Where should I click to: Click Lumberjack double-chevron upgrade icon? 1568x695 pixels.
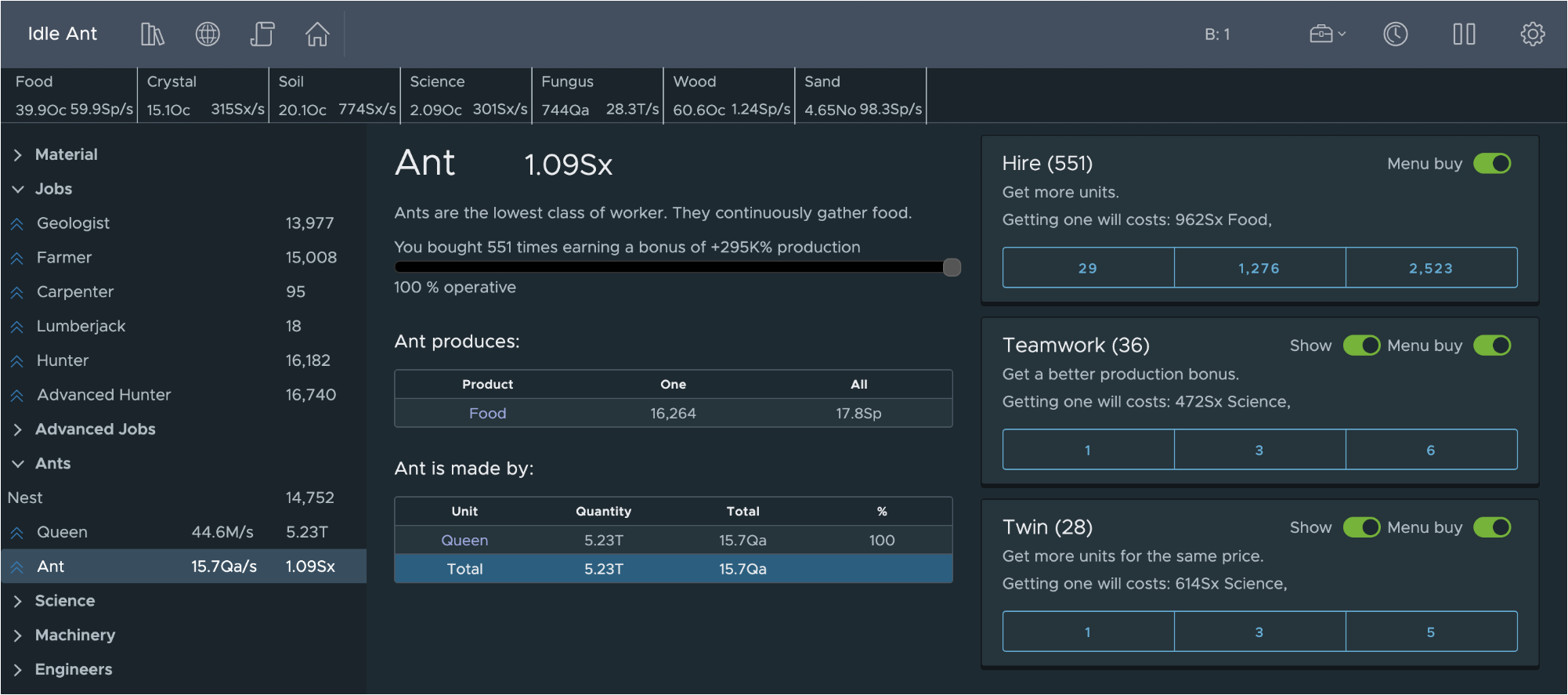point(17,327)
